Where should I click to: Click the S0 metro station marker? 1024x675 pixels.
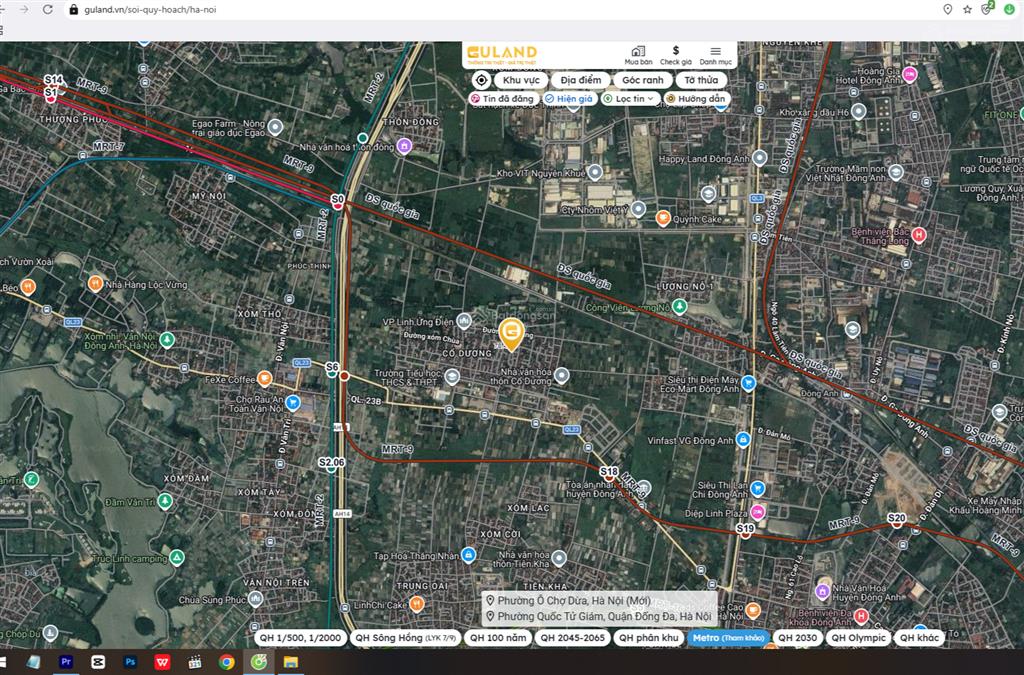coord(337,201)
